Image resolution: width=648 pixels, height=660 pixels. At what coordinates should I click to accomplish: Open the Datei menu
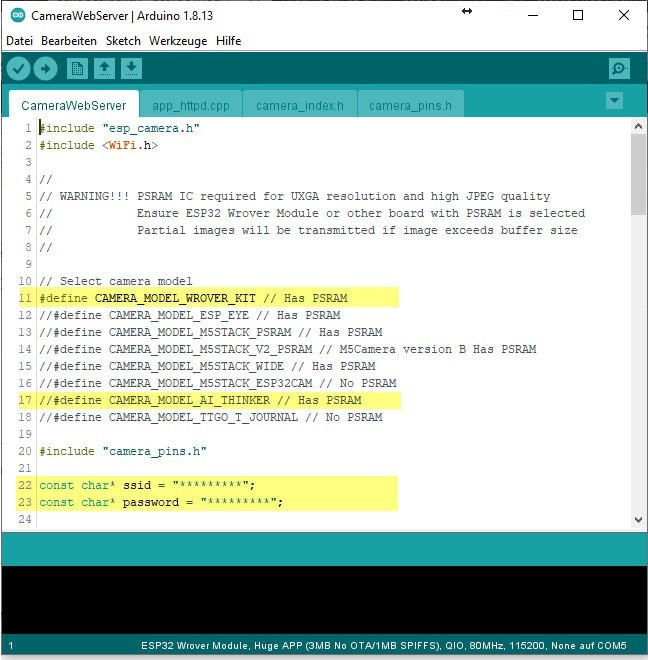click(20, 41)
